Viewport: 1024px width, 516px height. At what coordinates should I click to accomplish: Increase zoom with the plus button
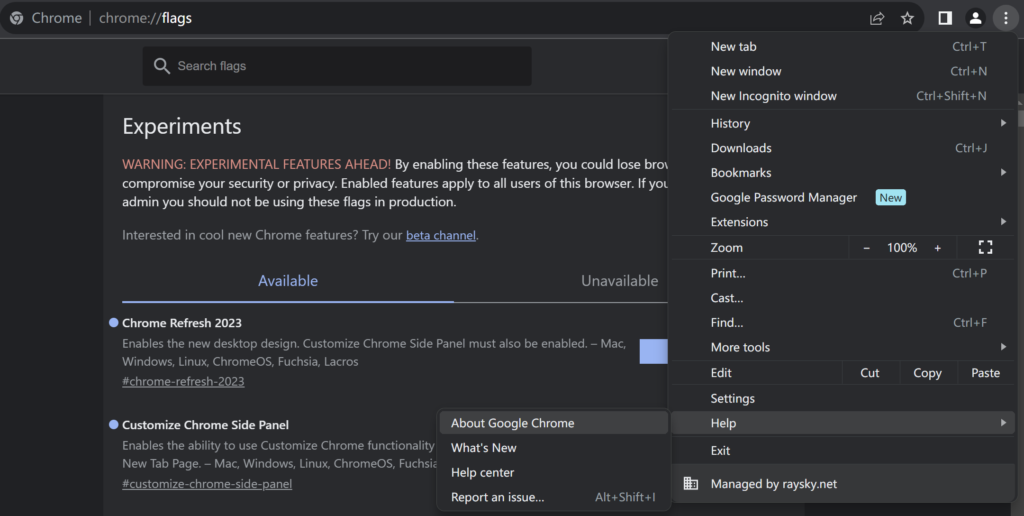point(937,247)
